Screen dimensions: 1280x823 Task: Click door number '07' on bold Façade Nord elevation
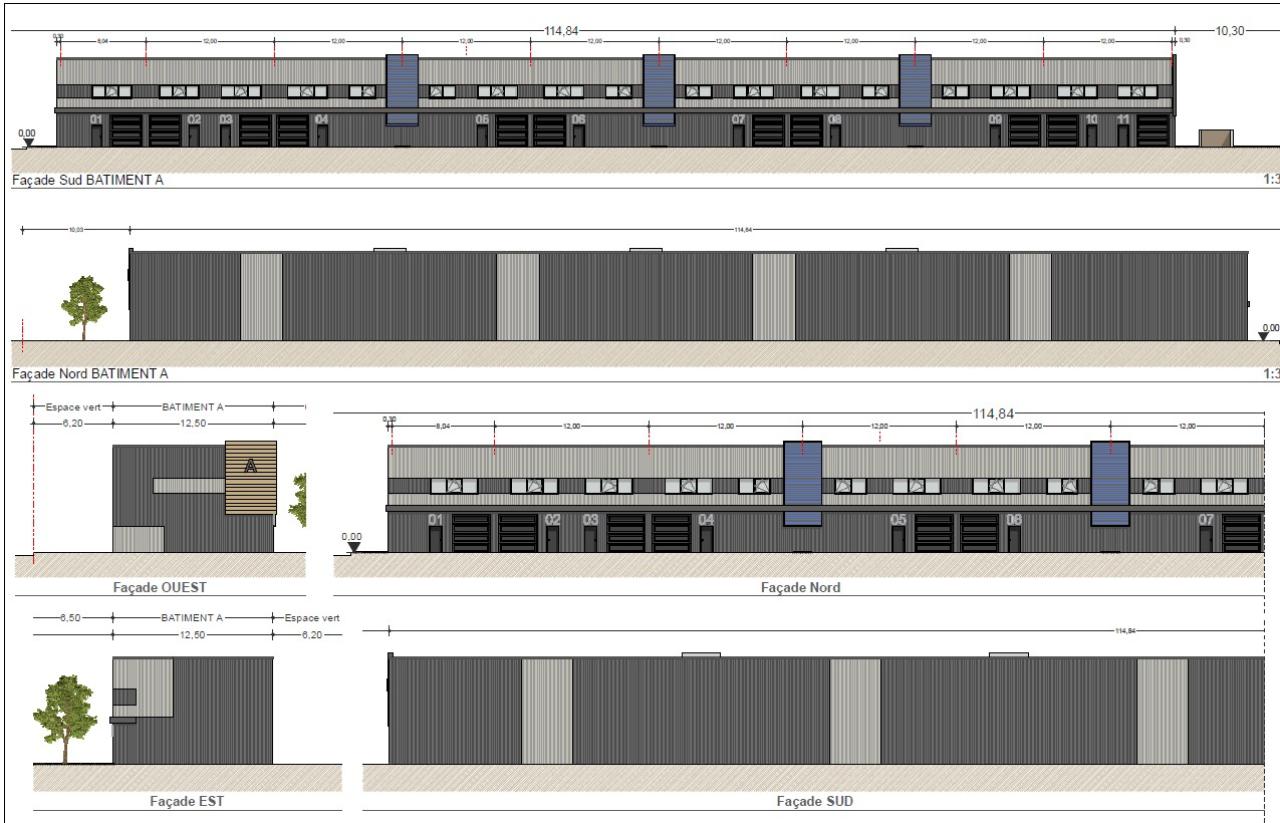[x=1205, y=520]
